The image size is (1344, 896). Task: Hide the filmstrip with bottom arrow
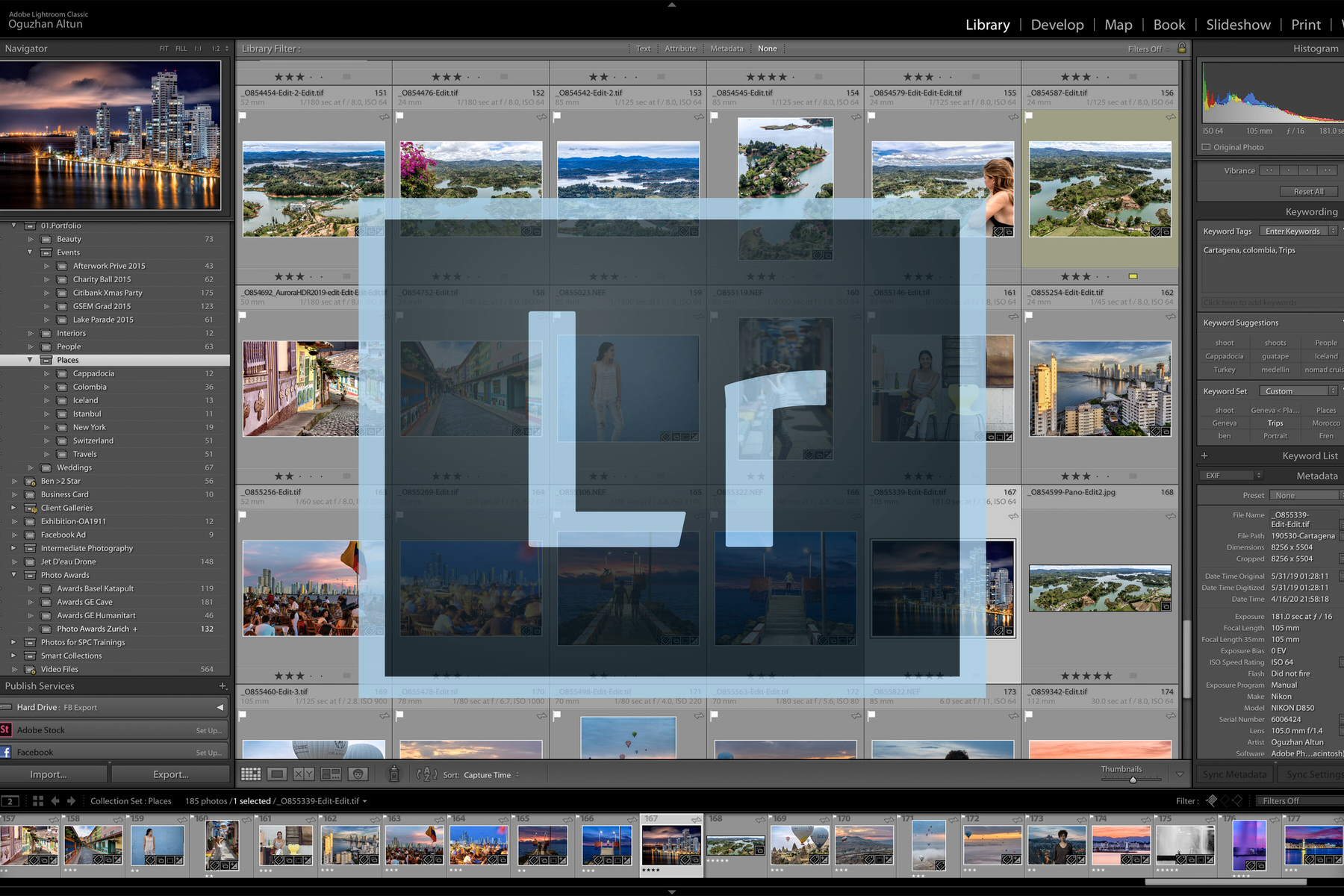(672, 892)
